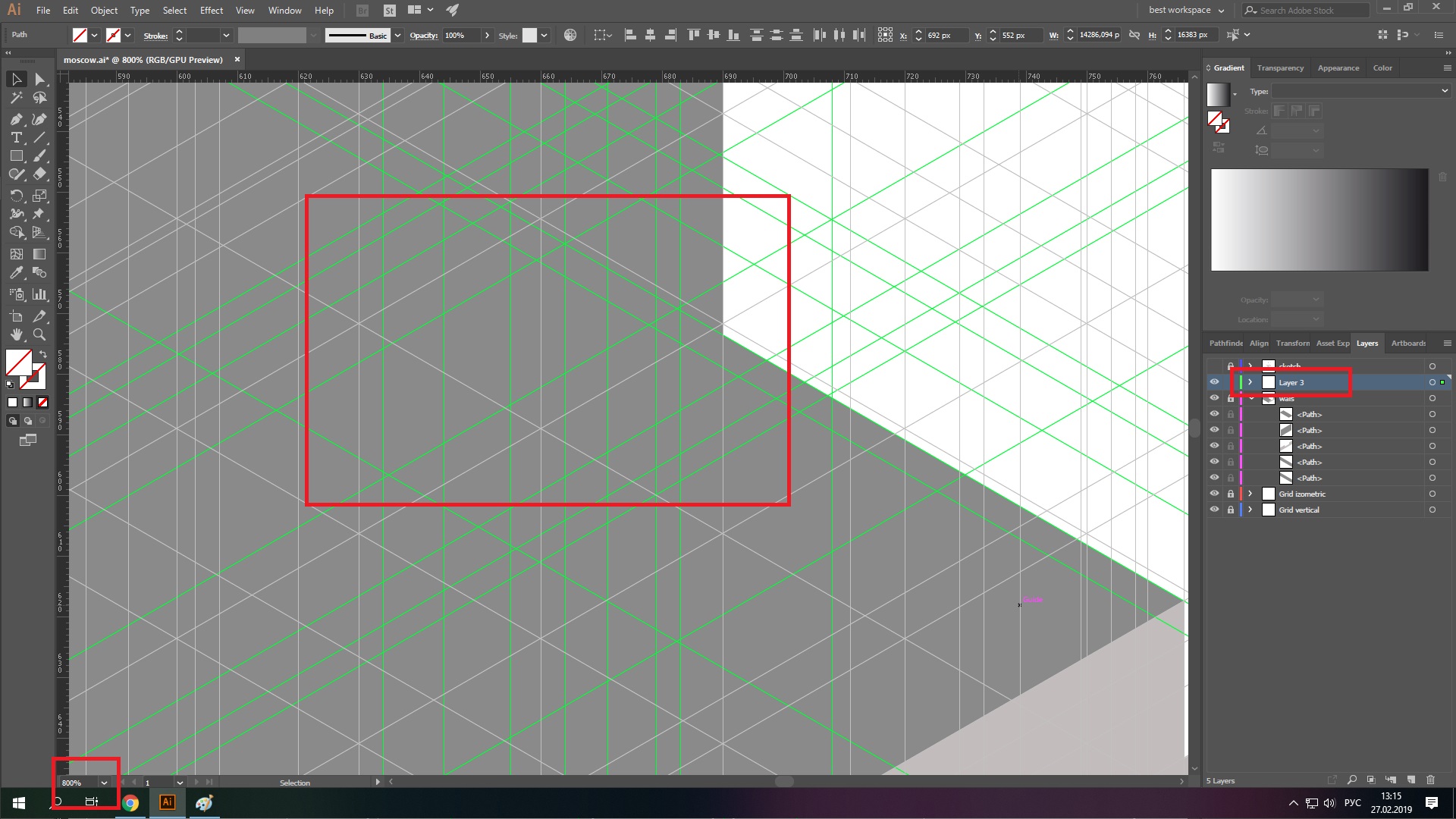
Task: Open the Layers panel flyout menu
Action: click(x=1447, y=344)
